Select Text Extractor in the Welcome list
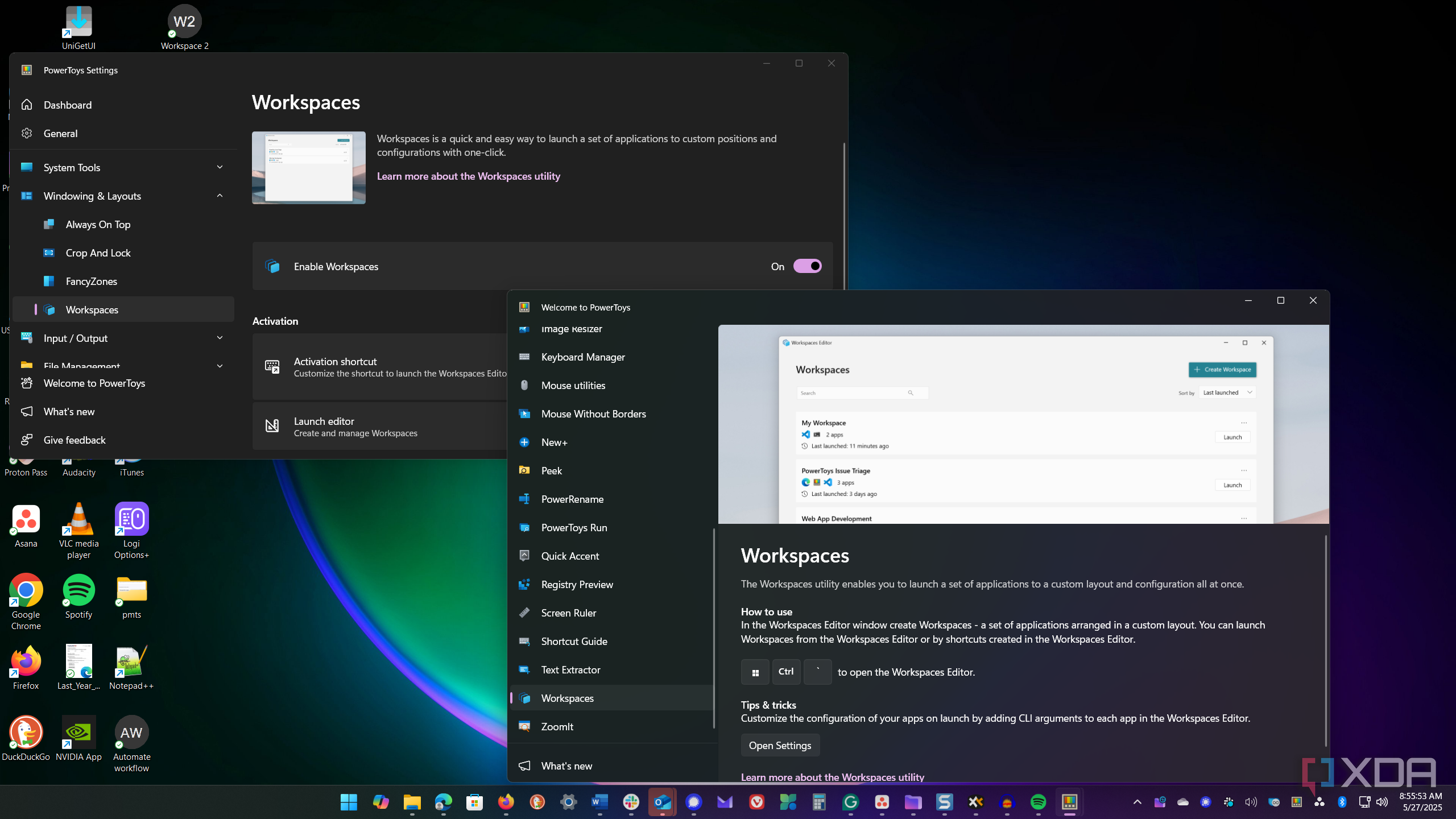This screenshot has height=819, width=1456. click(x=611, y=669)
